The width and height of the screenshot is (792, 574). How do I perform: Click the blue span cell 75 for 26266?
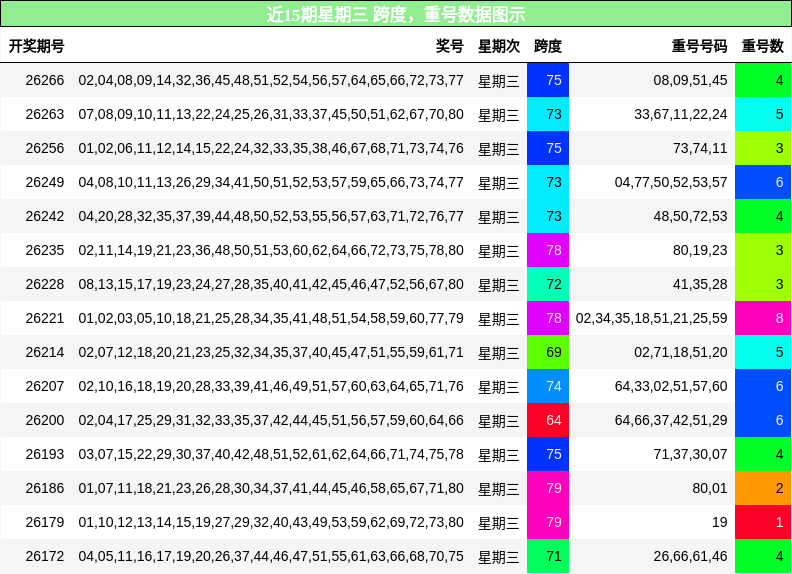click(x=548, y=80)
